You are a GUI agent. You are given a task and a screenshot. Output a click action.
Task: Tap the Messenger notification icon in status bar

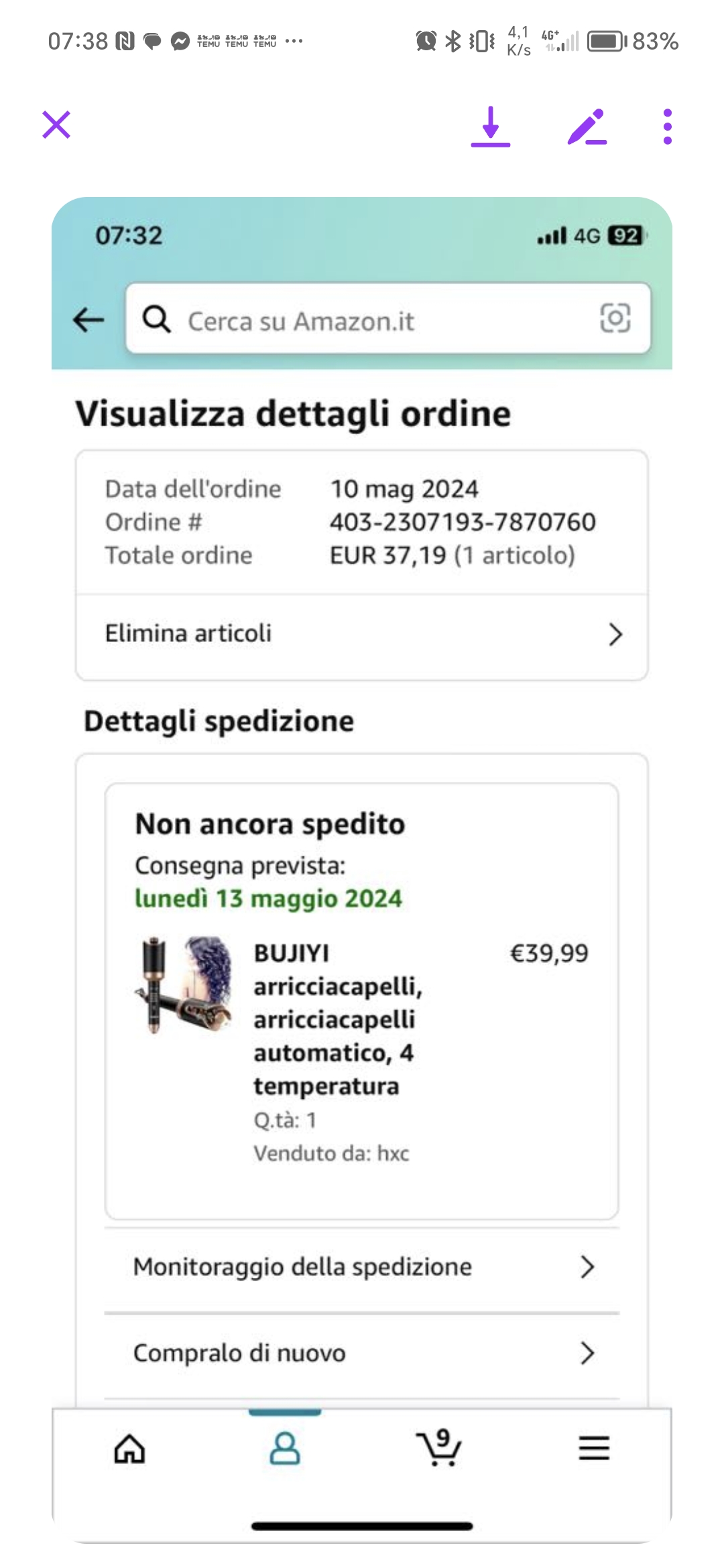coord(180,42)
